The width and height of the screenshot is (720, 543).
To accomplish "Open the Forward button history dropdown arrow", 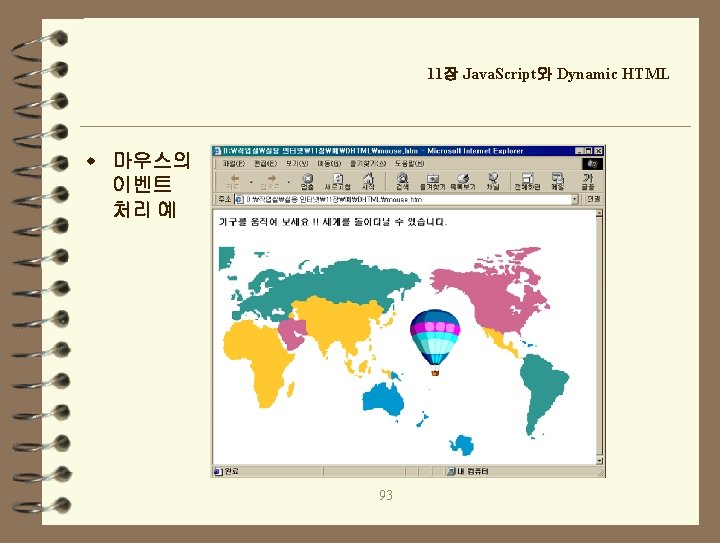I will click(x=288, y=182).
